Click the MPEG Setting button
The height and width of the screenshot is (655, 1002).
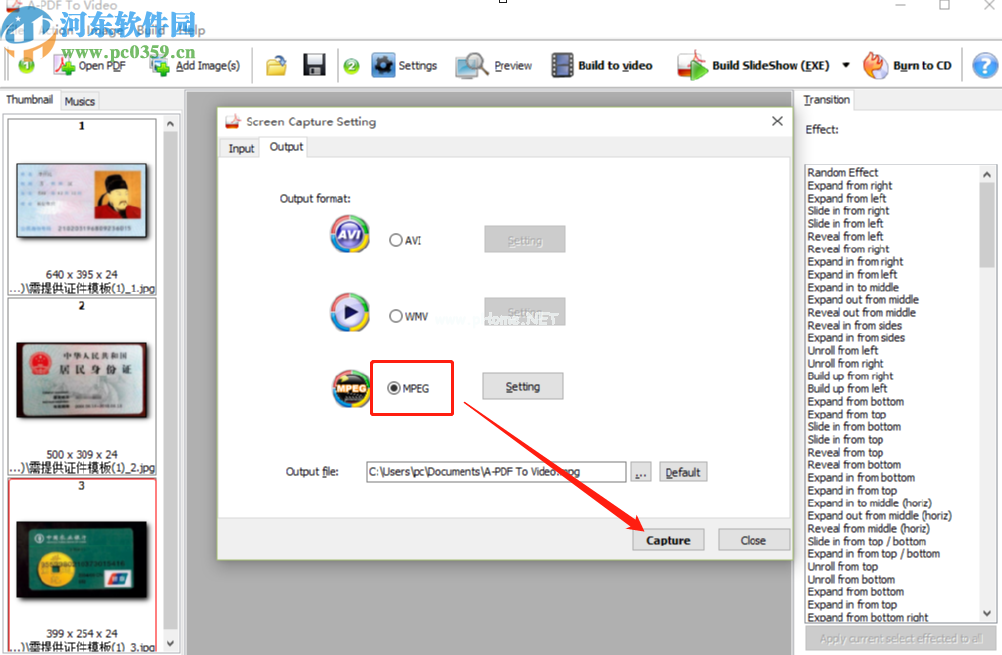pos(522,387)
